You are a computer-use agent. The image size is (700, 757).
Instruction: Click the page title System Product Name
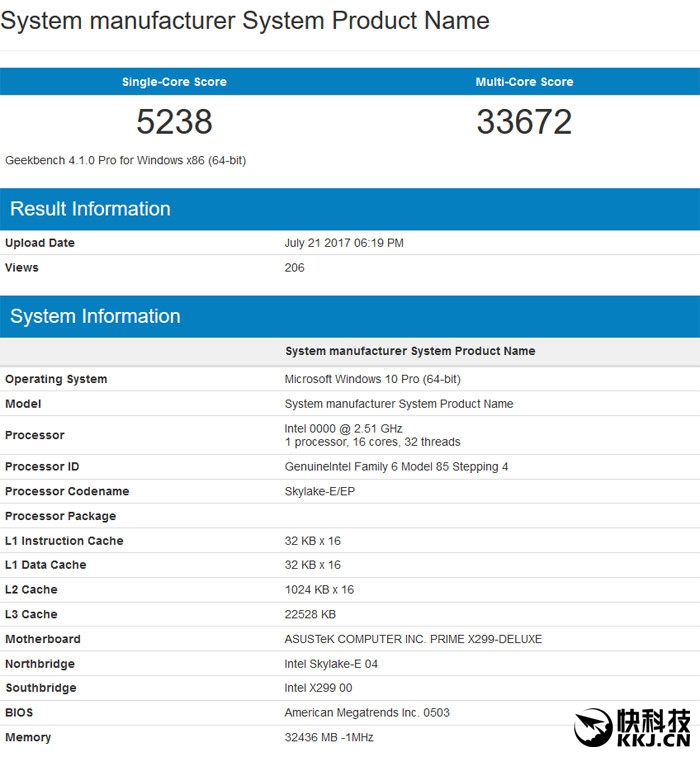point(245,20)
